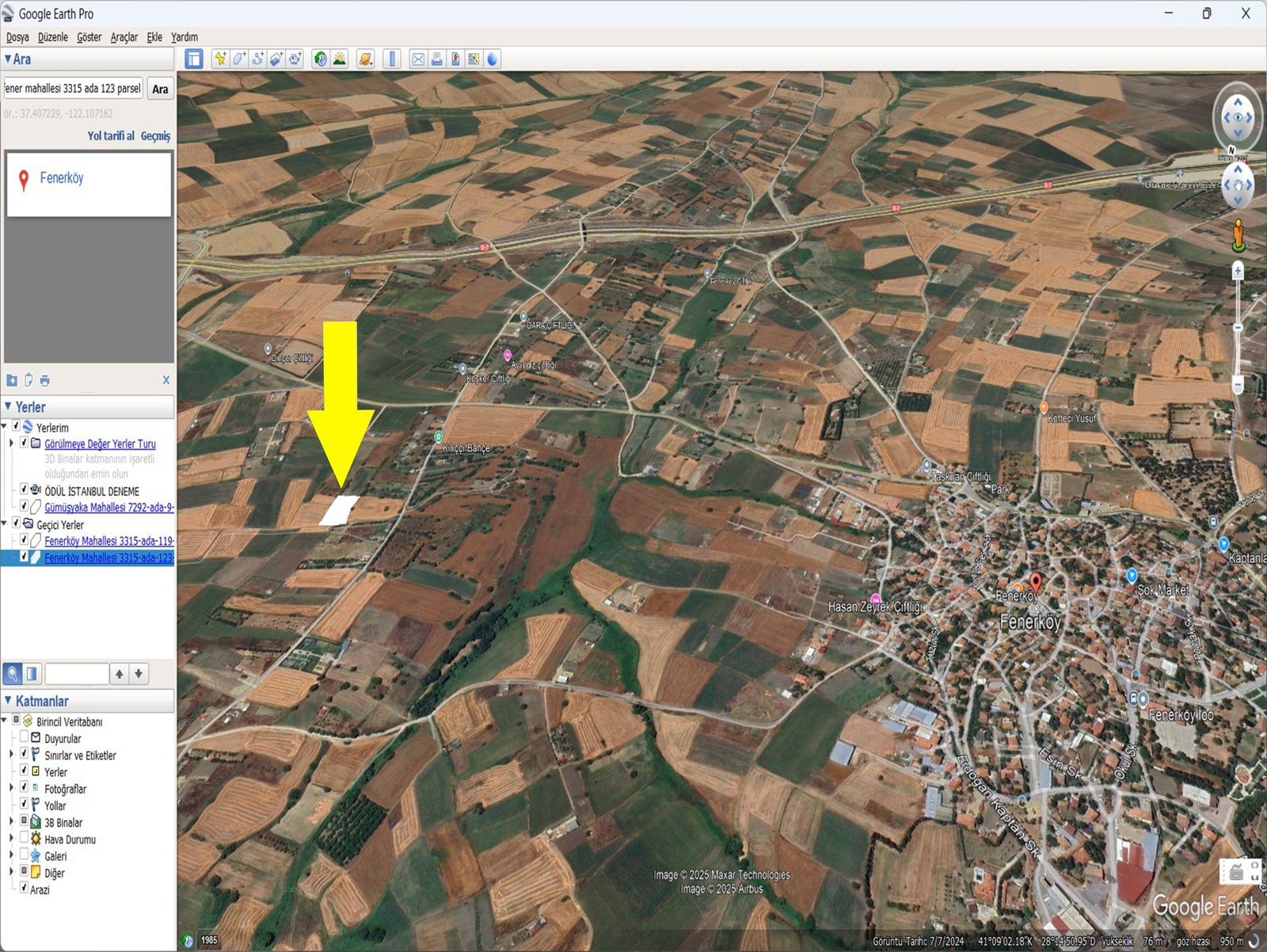Open the Düzenle menu

point(53,37)
